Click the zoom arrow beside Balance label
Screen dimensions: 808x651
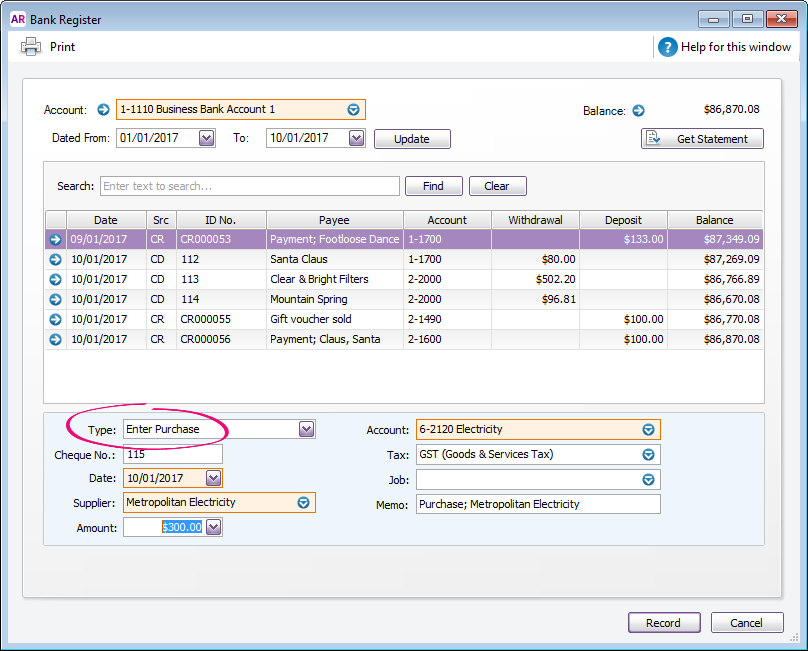click(638, 111)
